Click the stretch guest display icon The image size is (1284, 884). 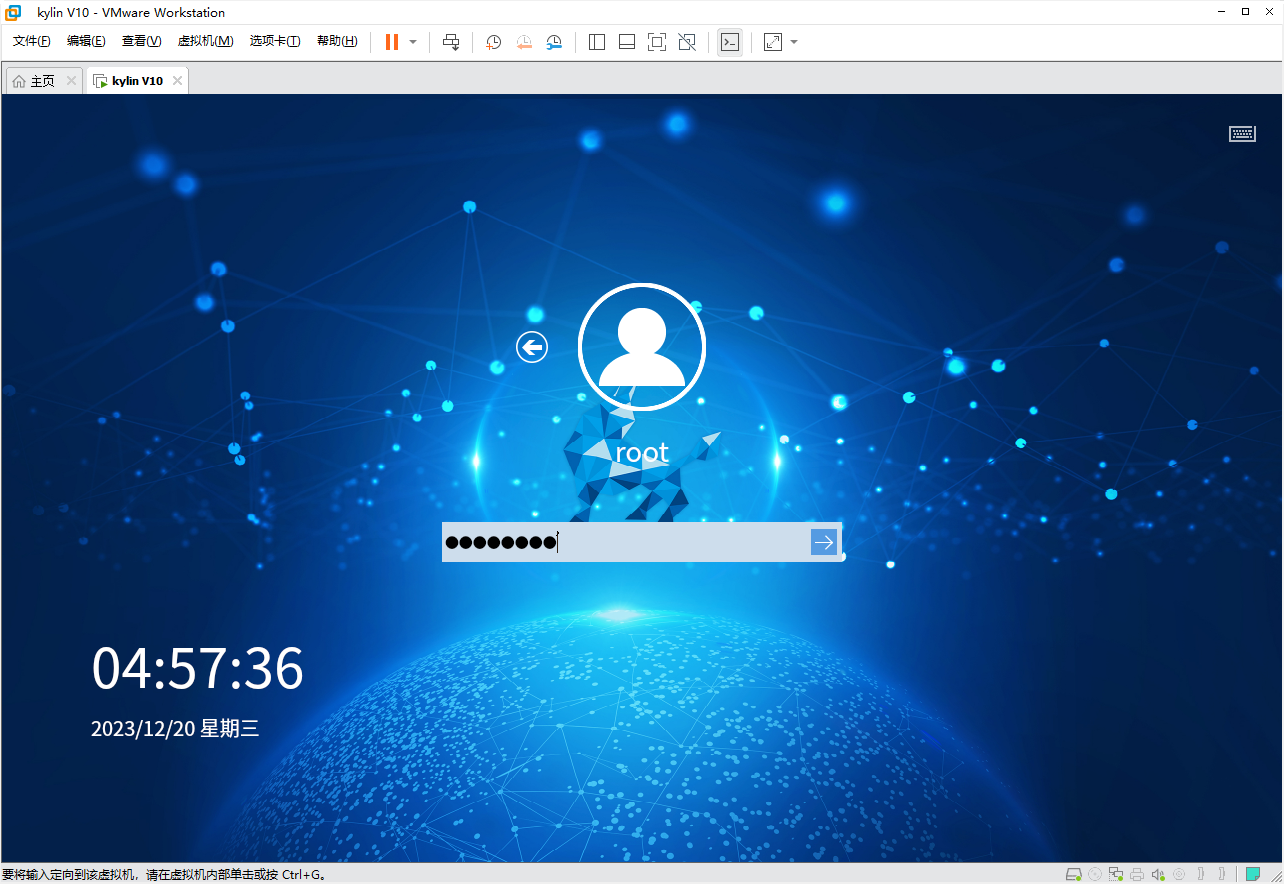(x=773, y=42)
